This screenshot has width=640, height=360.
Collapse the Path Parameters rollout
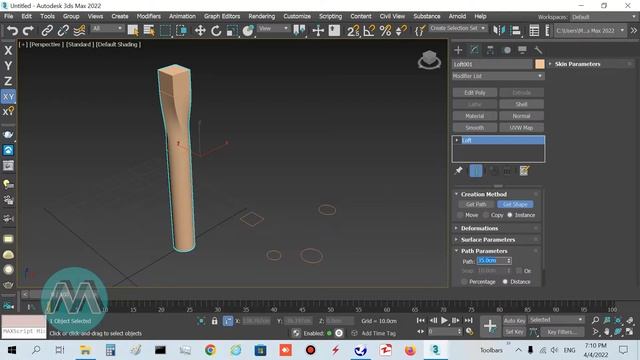pyautogui.click(x=484, y=251)
